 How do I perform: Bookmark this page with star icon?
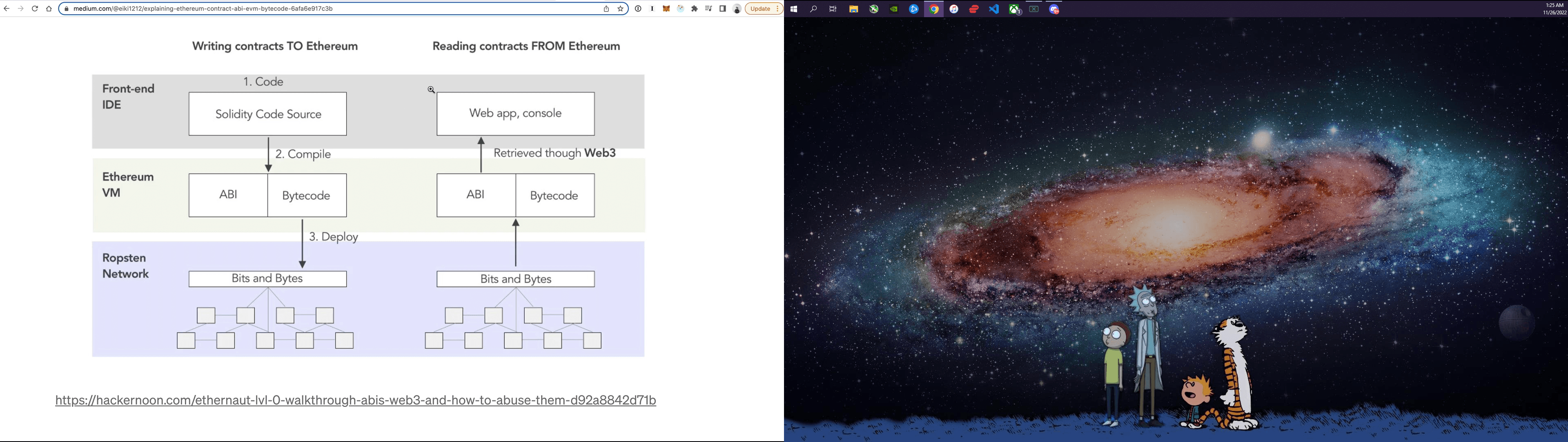[620, 9]
